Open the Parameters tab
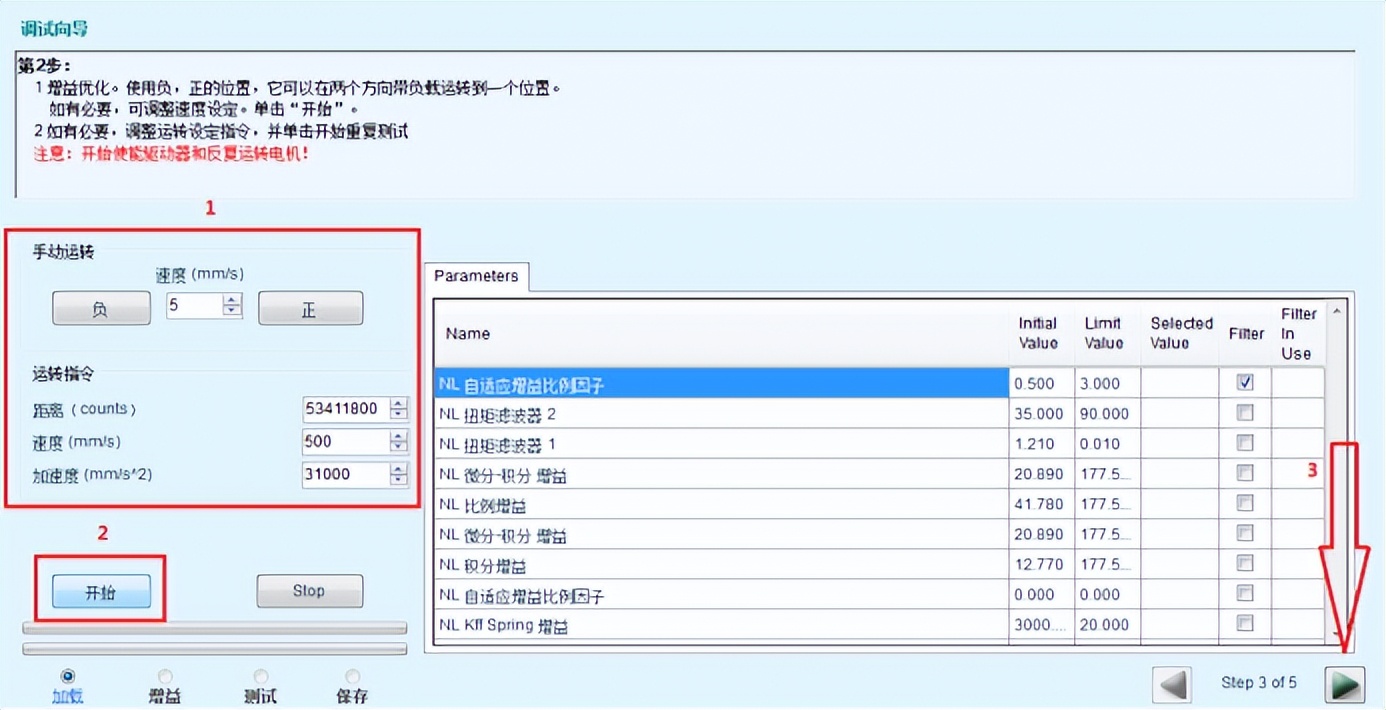Screen dimensions: 1386x710 point(476,276)
